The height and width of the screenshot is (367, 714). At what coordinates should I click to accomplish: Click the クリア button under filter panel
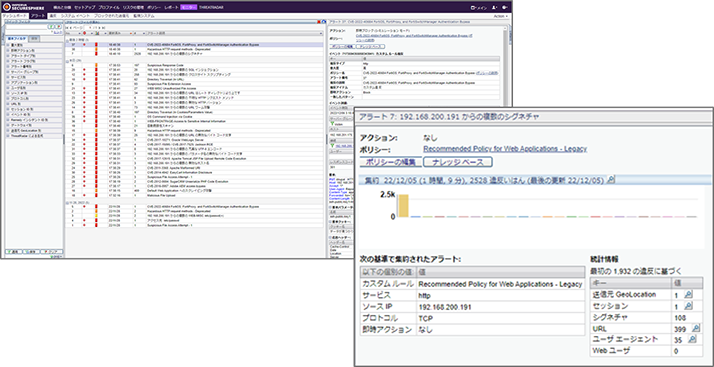51,251
